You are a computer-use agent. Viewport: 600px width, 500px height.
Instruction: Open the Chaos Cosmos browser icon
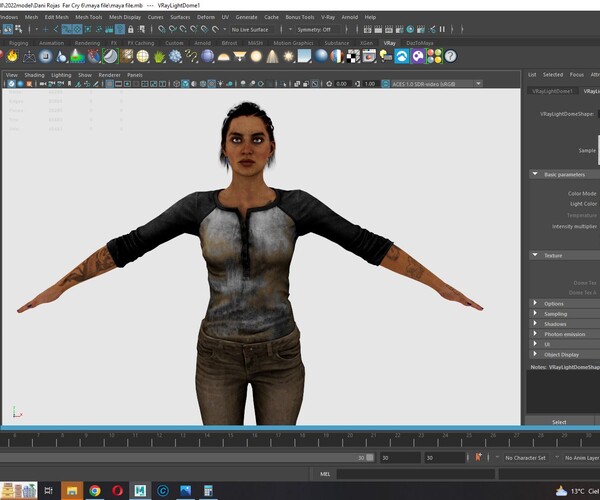click(x=402, y=56)
